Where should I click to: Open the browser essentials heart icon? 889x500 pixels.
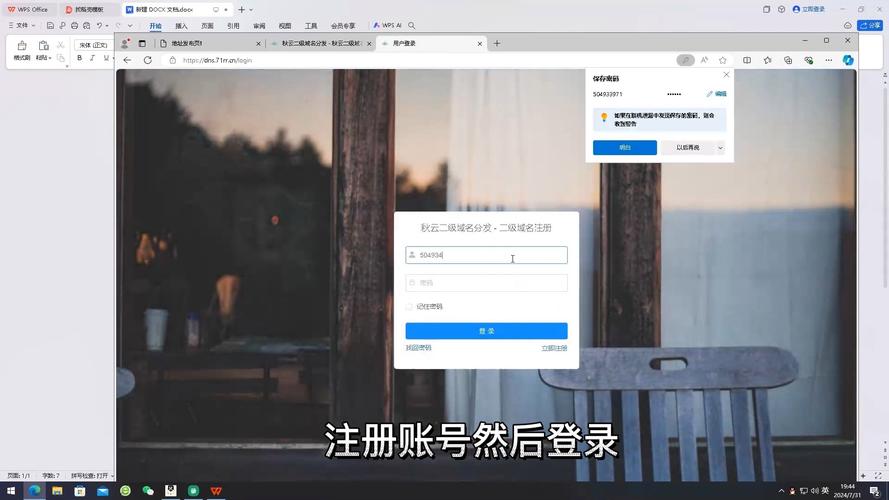[808, 60]
